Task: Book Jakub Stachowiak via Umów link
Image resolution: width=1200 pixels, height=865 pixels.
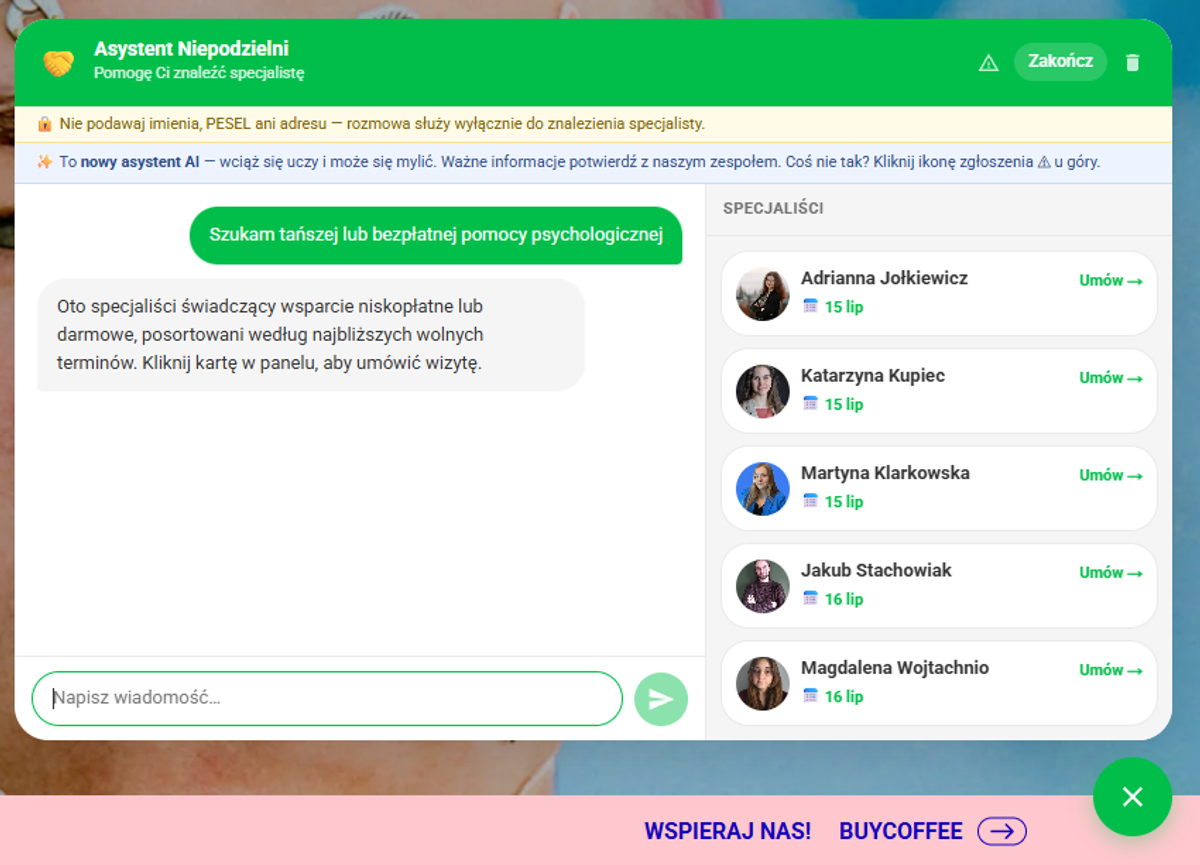Action: (1110, 573)
